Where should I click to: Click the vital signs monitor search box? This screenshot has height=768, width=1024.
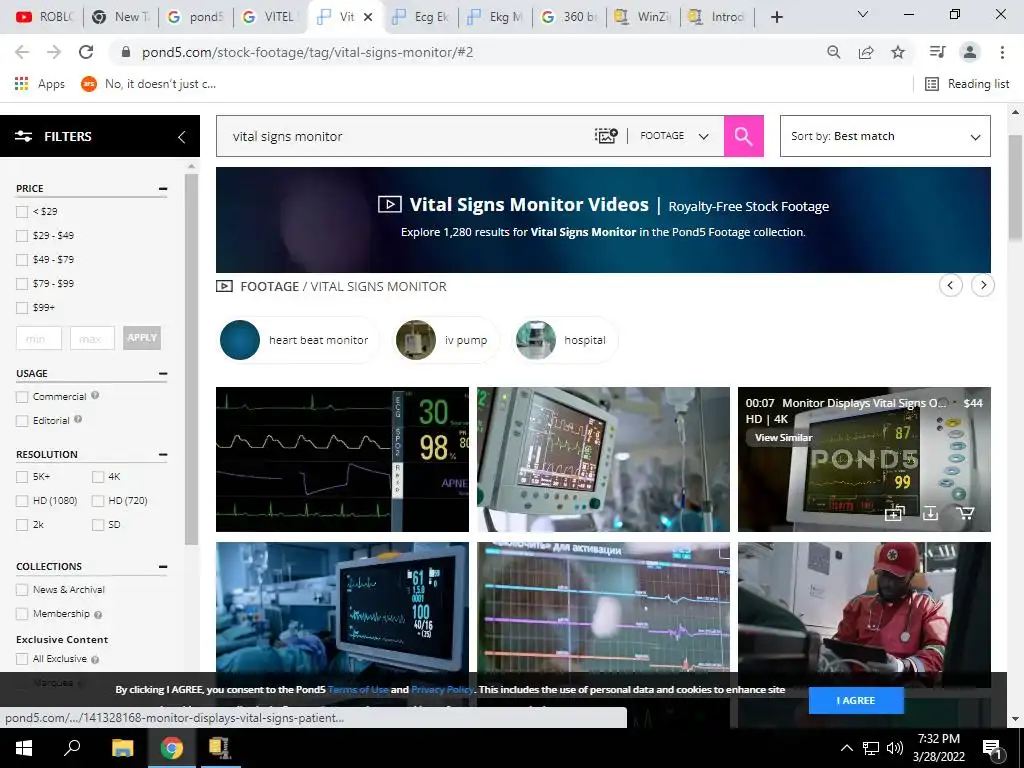pos(405,136)
